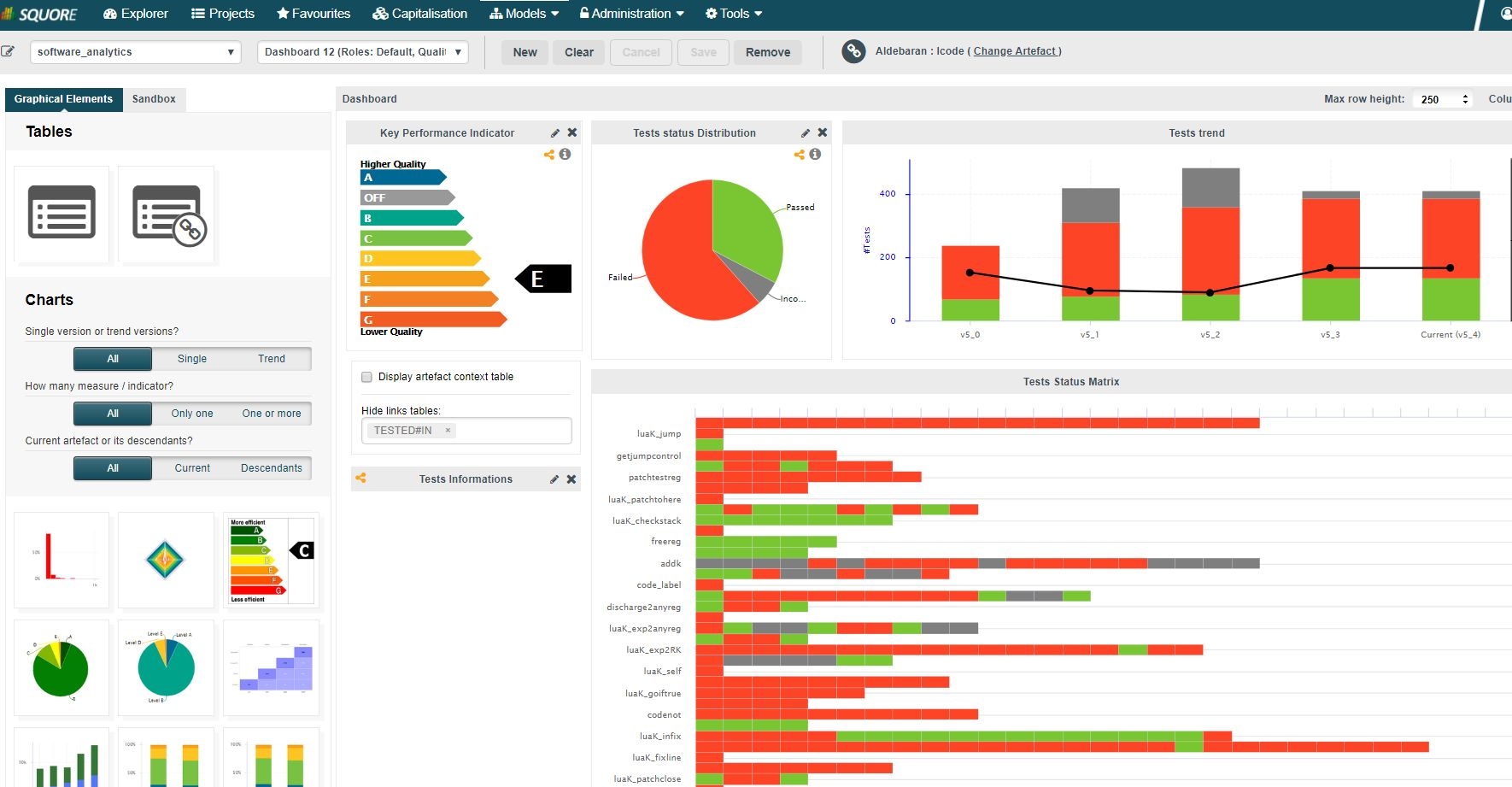Expand the Administration menu

[632, 14]
